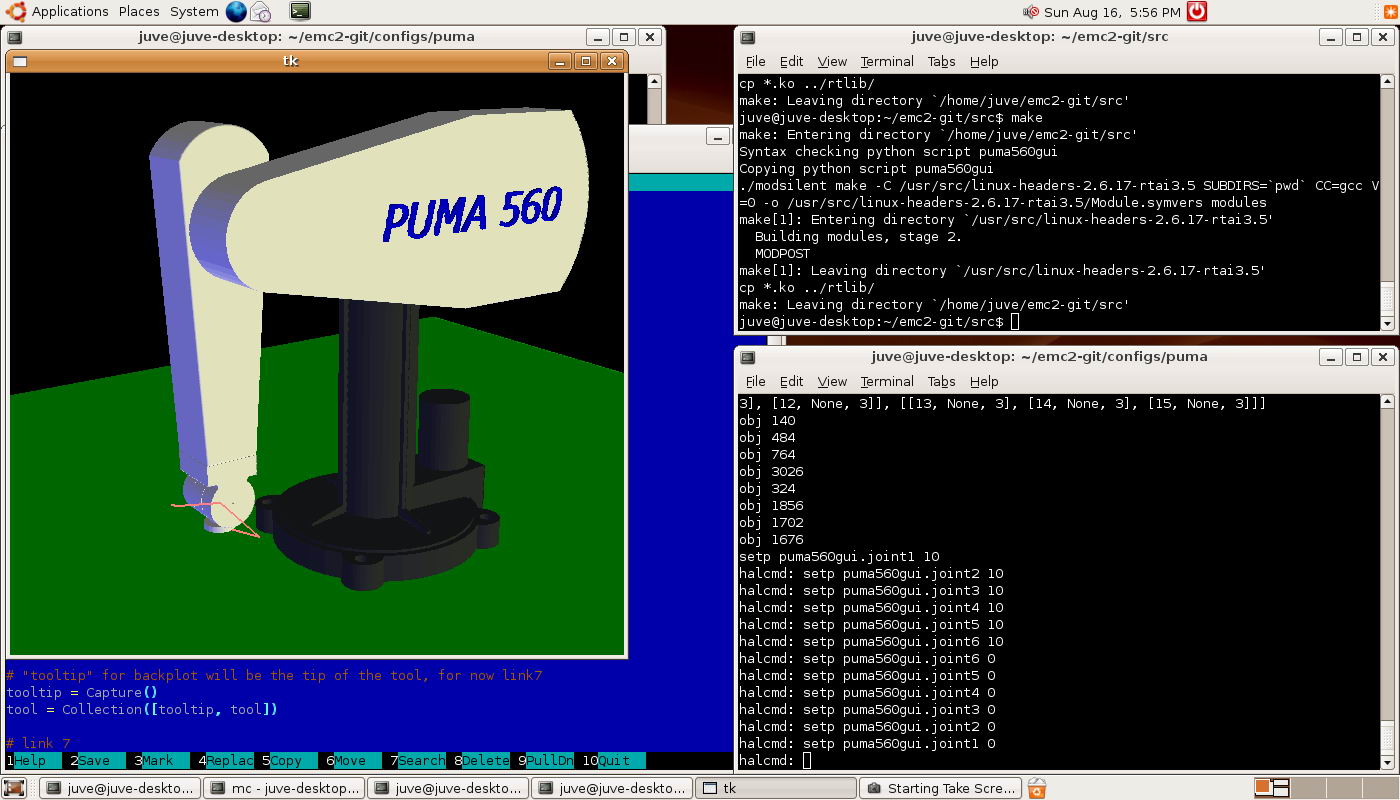Click the red power button icon
Screen dimensions: 1400x800
1196,12
